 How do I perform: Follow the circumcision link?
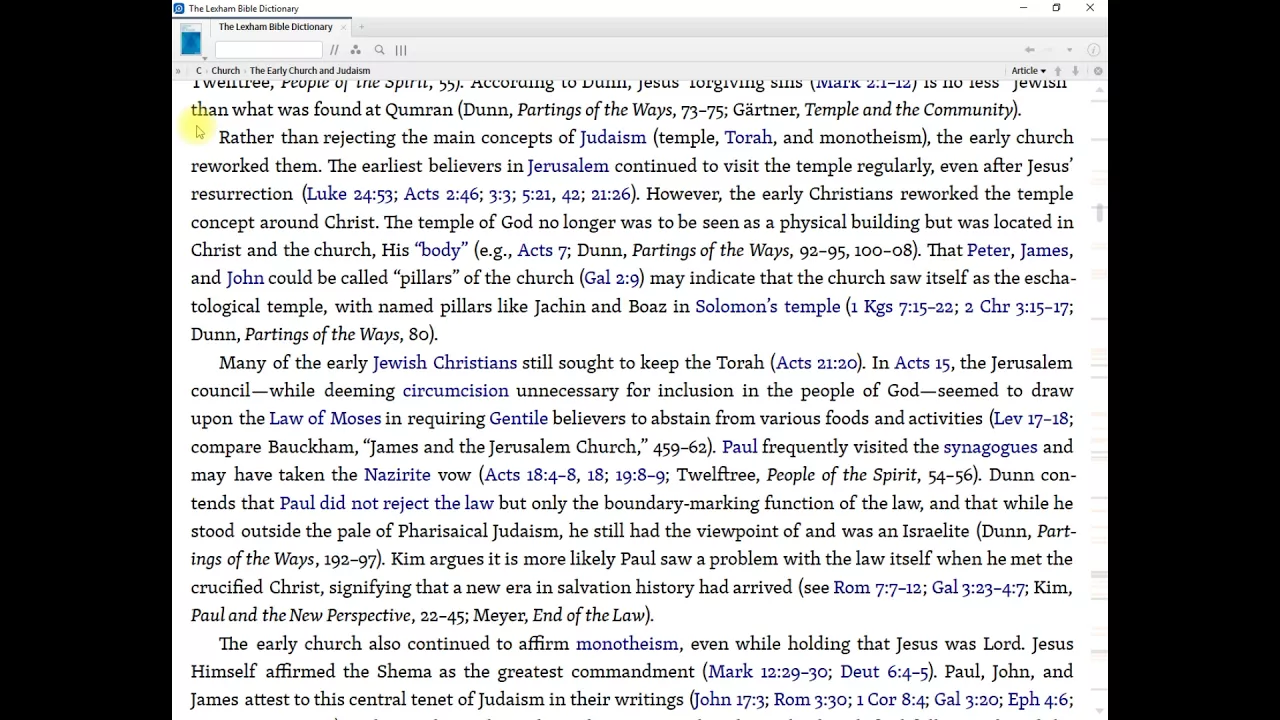(456, 391)
